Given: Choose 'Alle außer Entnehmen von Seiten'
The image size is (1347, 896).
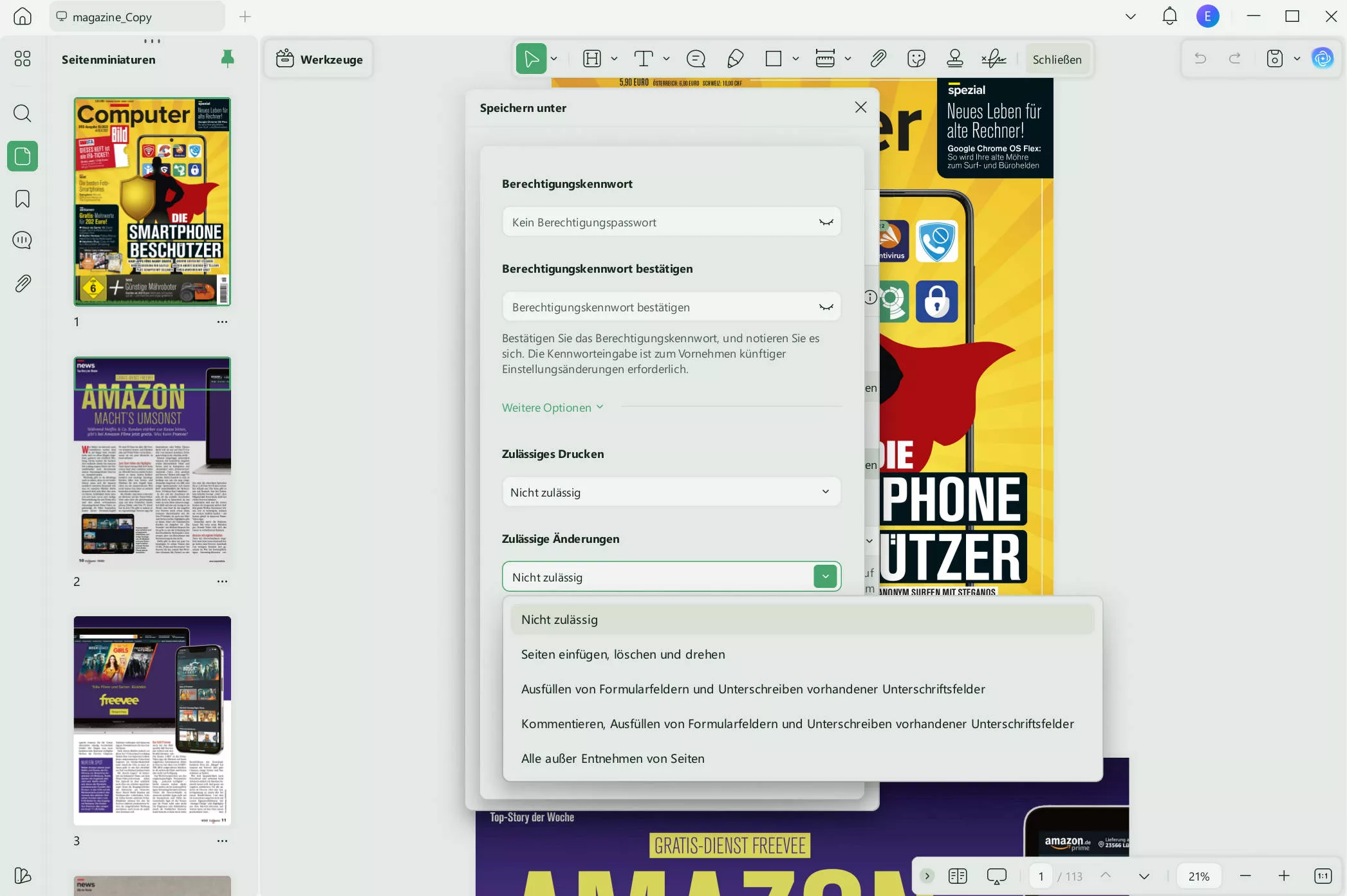Looking at the screenshot, I should pyautogui.click(x=612, y=758).
